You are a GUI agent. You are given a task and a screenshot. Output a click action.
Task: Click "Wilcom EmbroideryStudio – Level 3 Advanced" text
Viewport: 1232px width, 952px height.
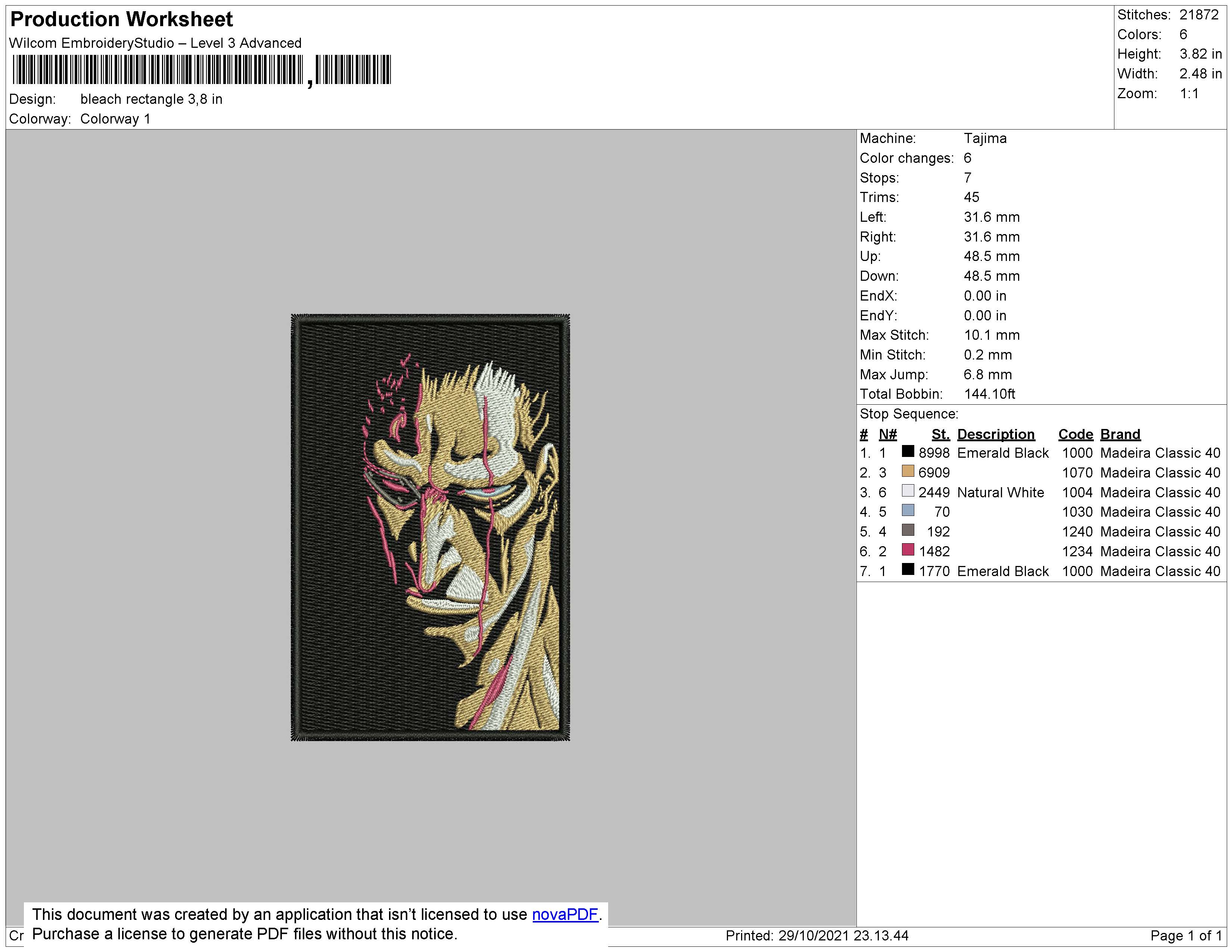[156, 43]
